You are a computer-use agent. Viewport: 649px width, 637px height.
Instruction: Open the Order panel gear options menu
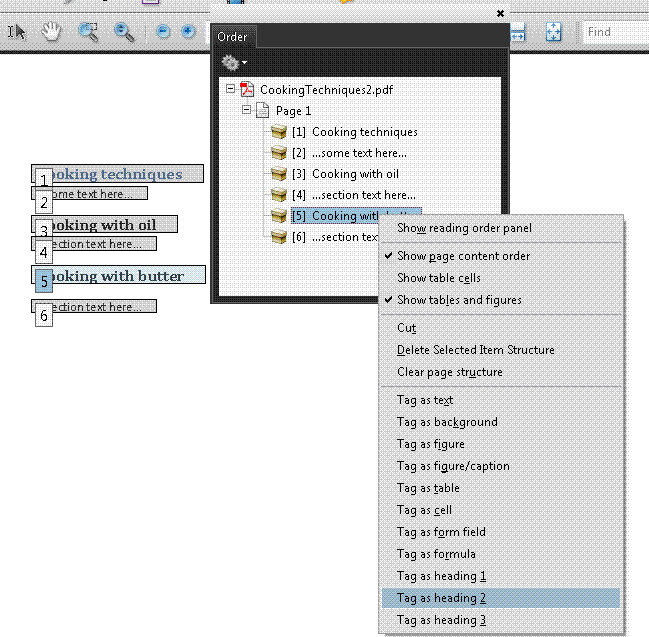click(x=233, y=63)
